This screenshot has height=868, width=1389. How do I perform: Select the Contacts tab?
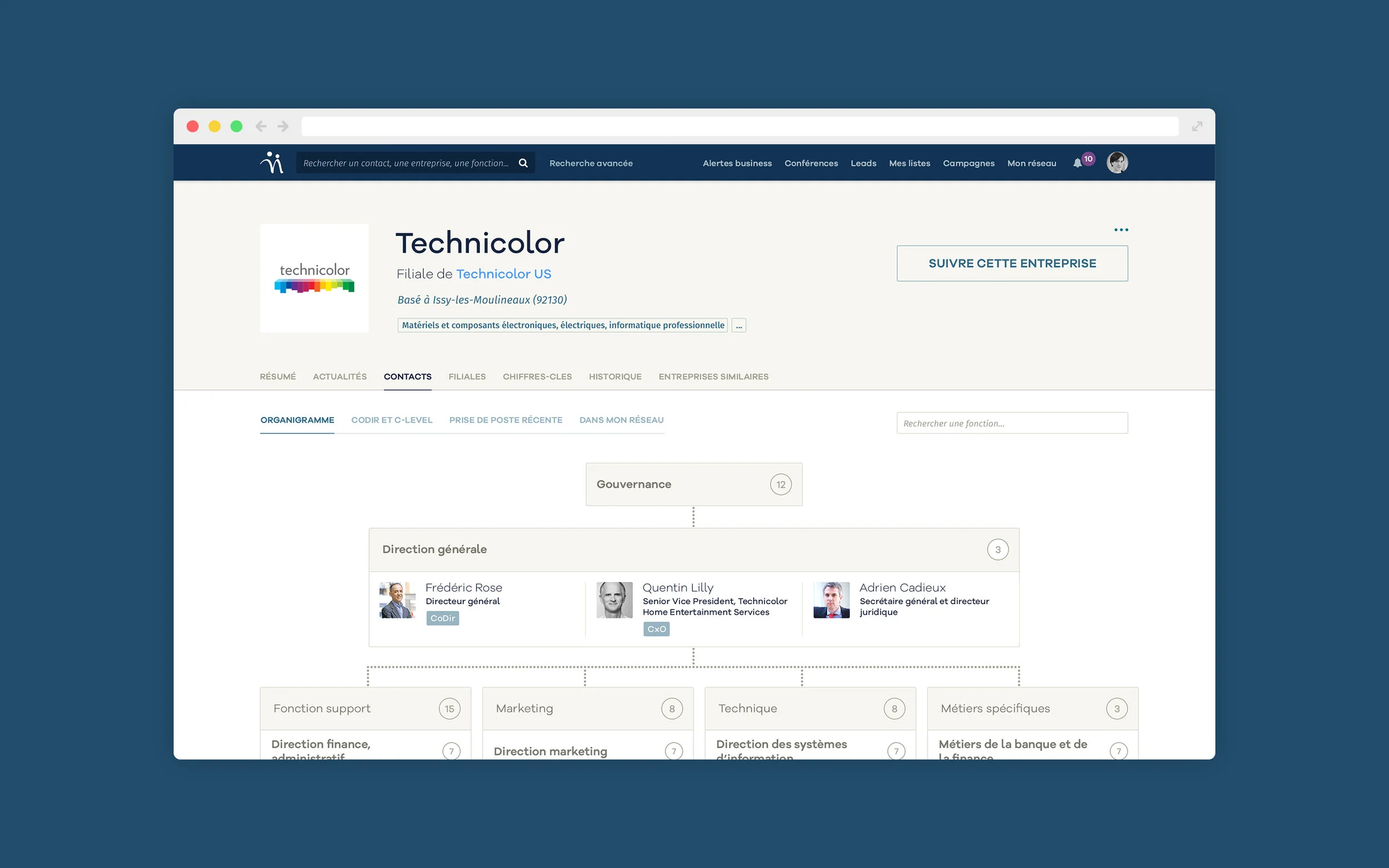[x=408, y=377]
